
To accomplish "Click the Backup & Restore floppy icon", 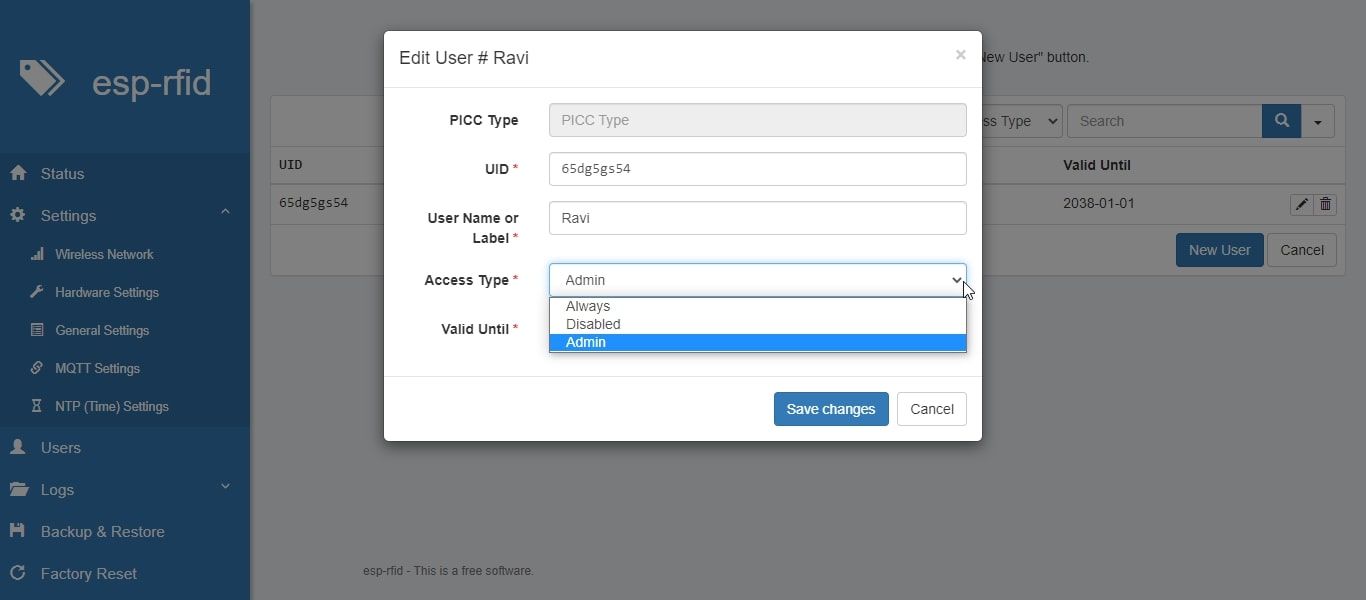I will (17, 532).
